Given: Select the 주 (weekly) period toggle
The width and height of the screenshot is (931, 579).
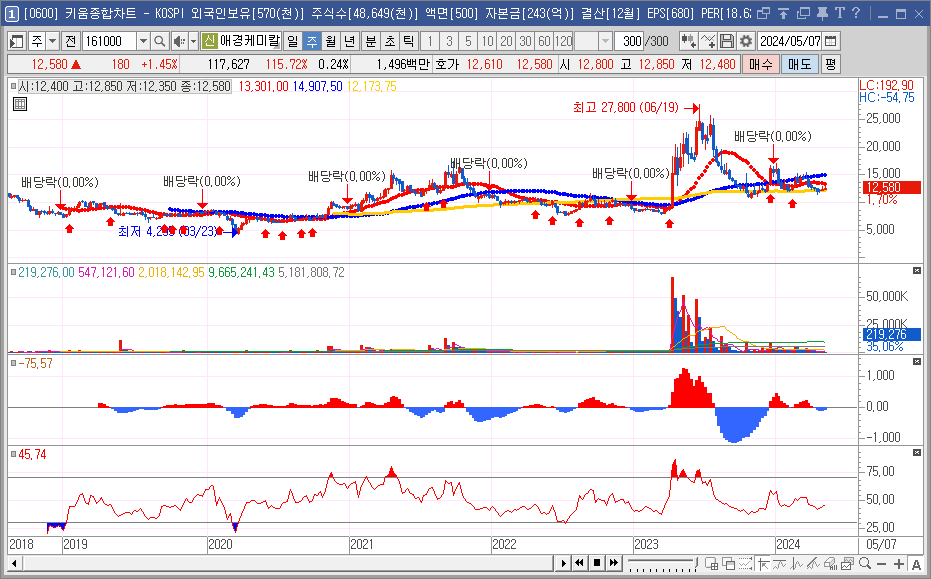Looking at the screenshot, I should [312, 41].
